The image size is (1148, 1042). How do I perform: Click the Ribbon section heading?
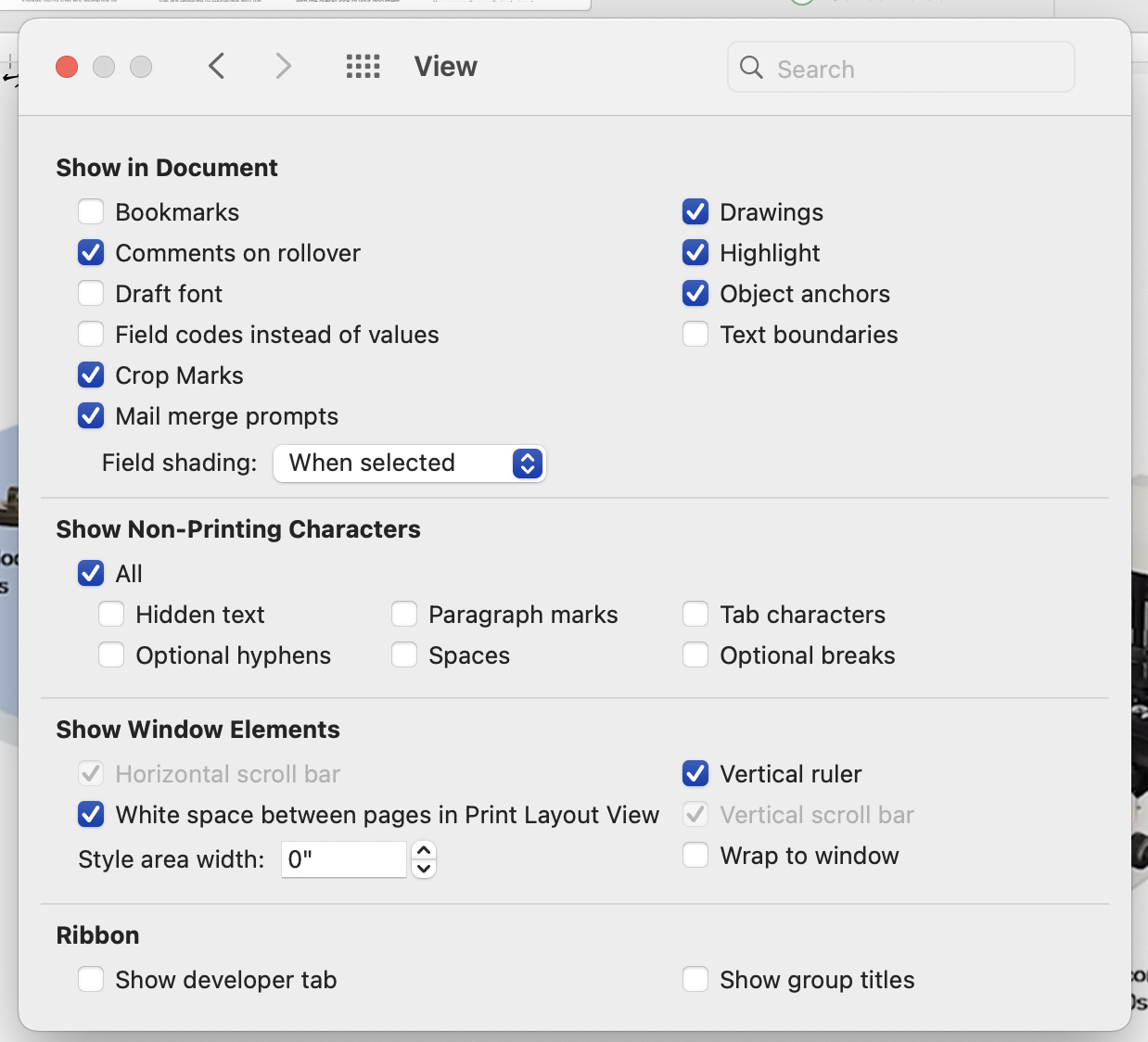point(98,935)
